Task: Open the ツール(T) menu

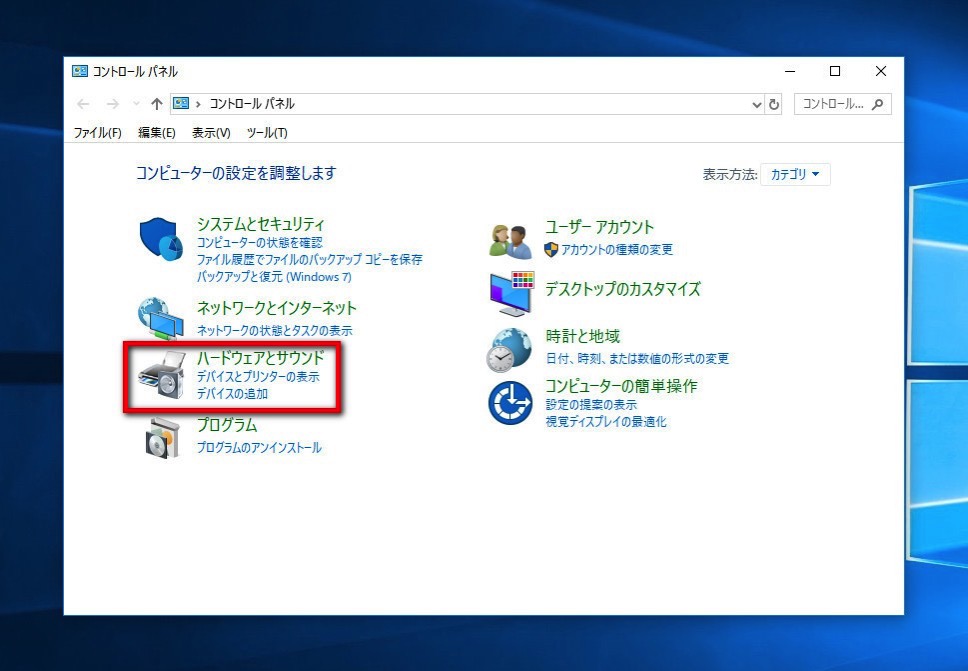Action: (266, 133)
